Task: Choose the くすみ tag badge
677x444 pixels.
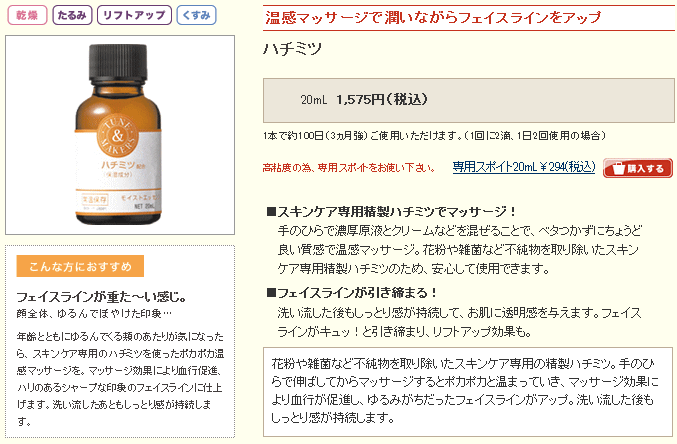Action: click(196, 16)
